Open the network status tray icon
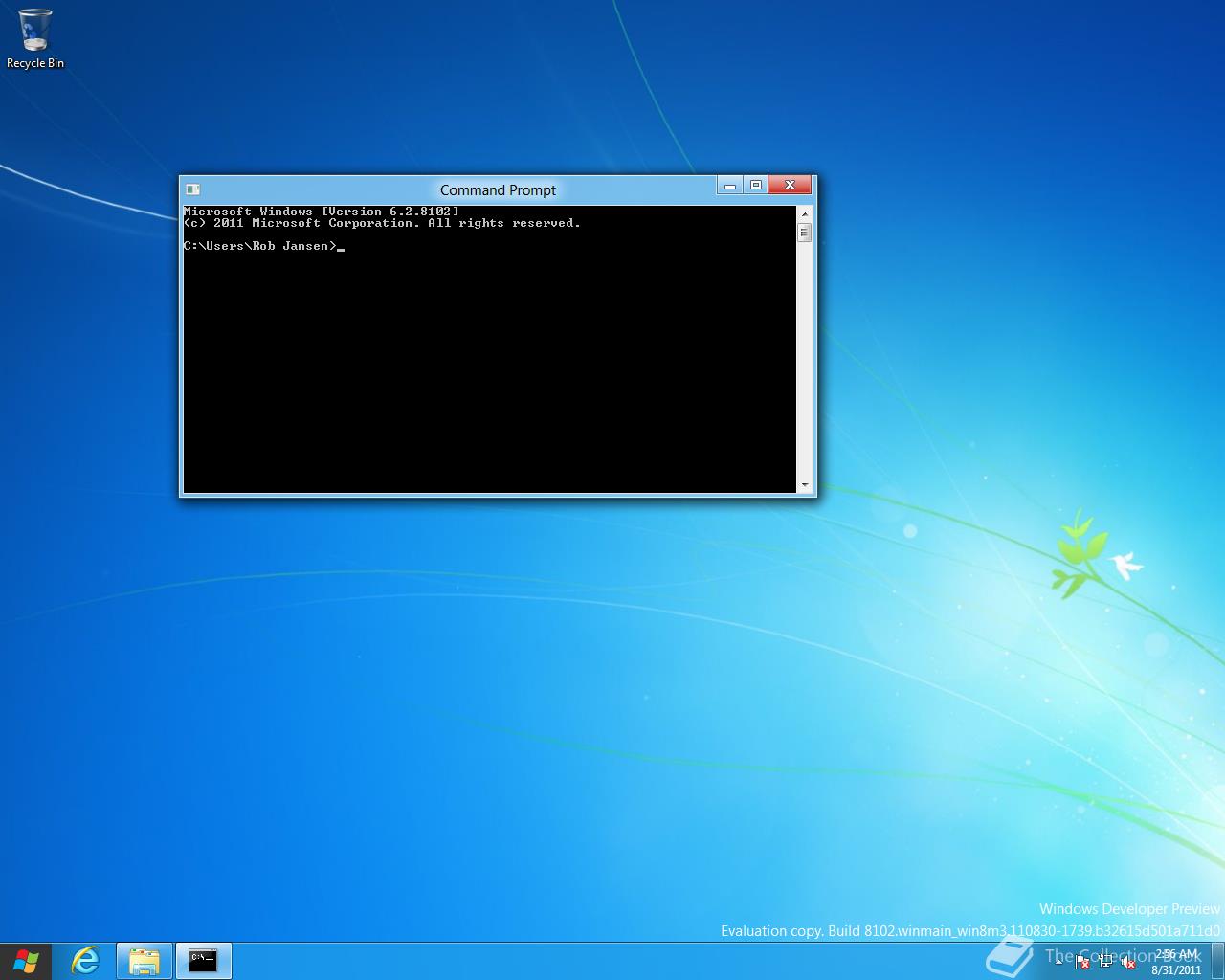This screenshot has width=1225, height=980. click(x=1105, y=961)
